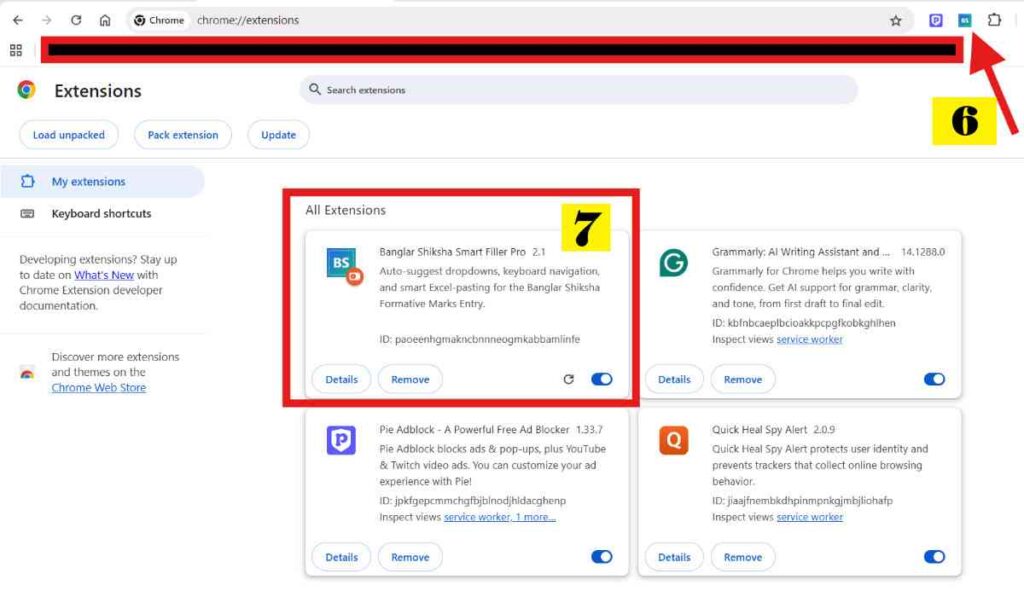Remove the Pie Adblock extension
Image resolution: width=1024 pixels, height=591 pixels.
point(410,557)
